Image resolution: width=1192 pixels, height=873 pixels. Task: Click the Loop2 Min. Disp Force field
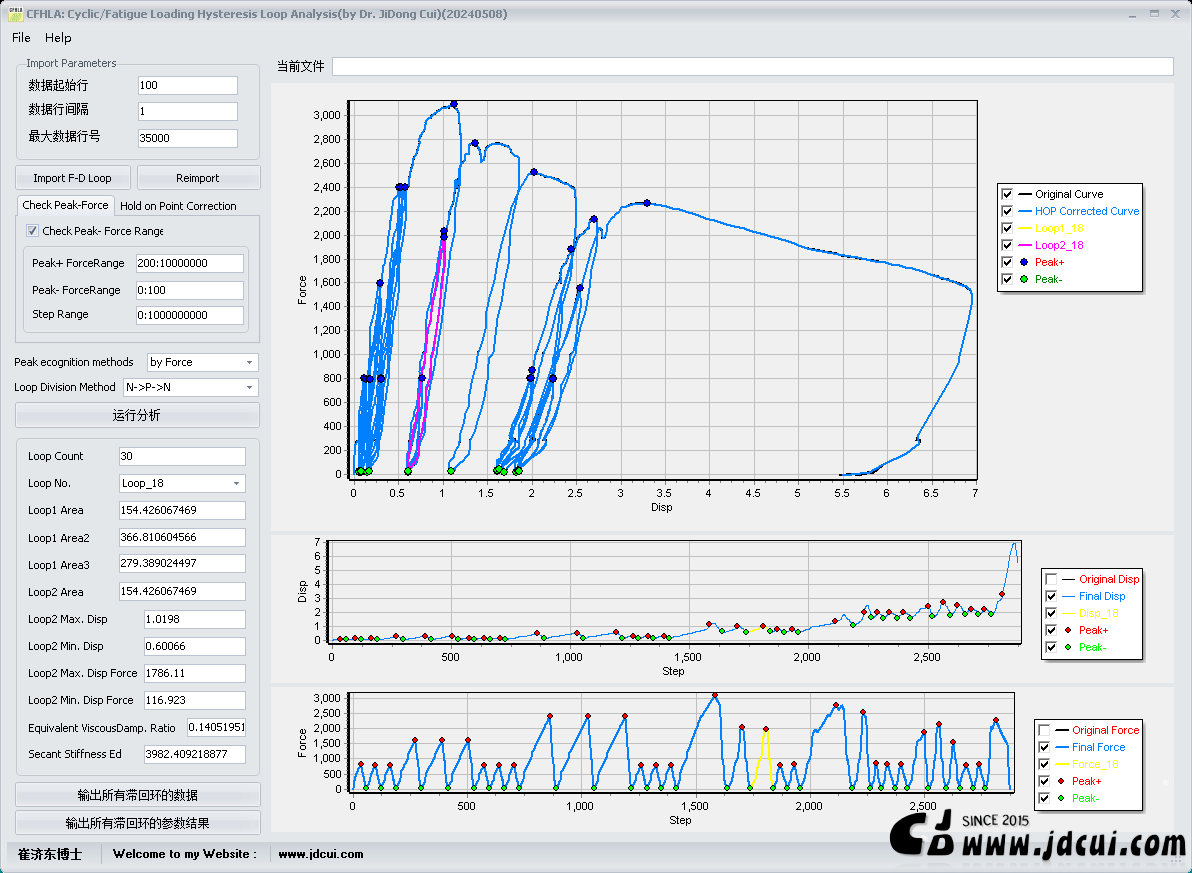click(x=195, y=700)
